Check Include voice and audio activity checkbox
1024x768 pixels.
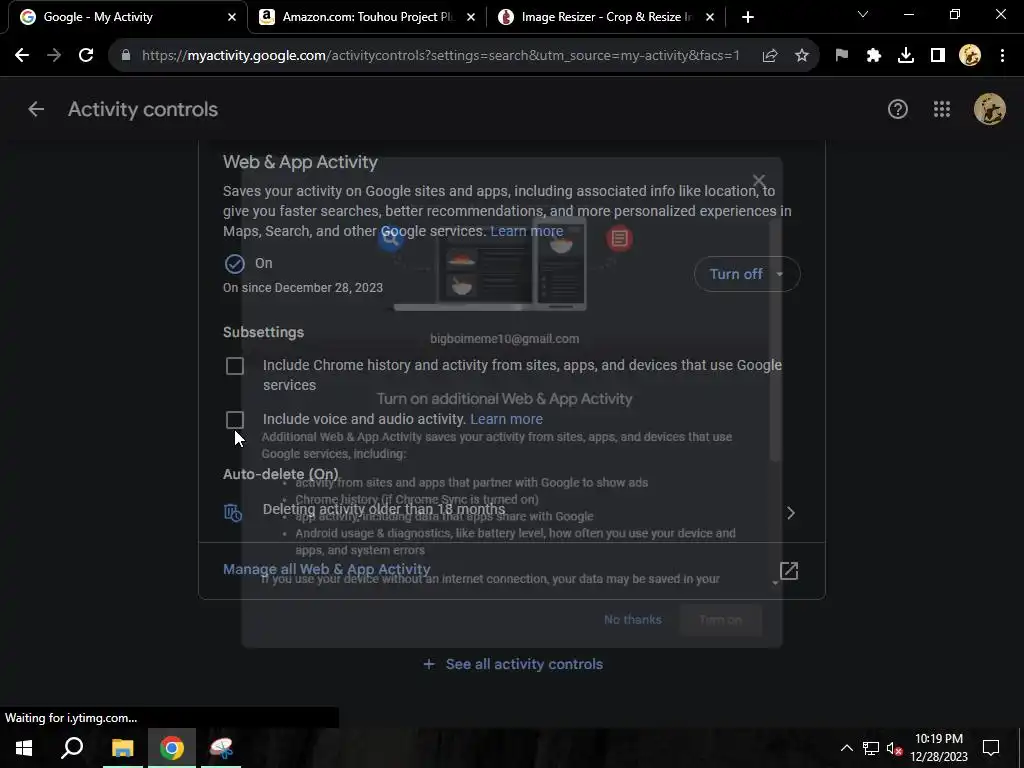pyautogui.click(x=234, y=419)
